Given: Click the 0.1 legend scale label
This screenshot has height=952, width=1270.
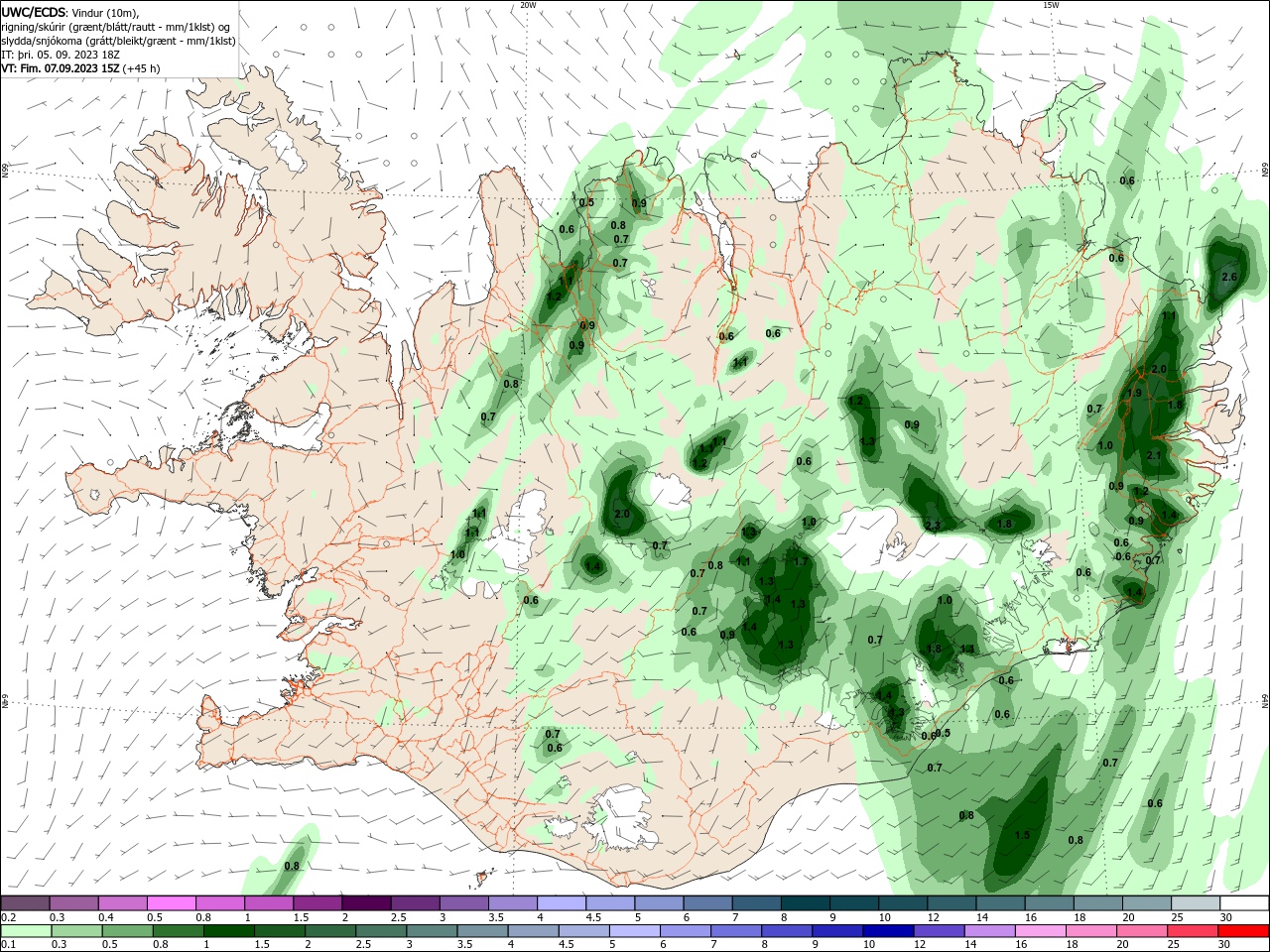Looking at the screenshot, I should click(x=9, y=945).
